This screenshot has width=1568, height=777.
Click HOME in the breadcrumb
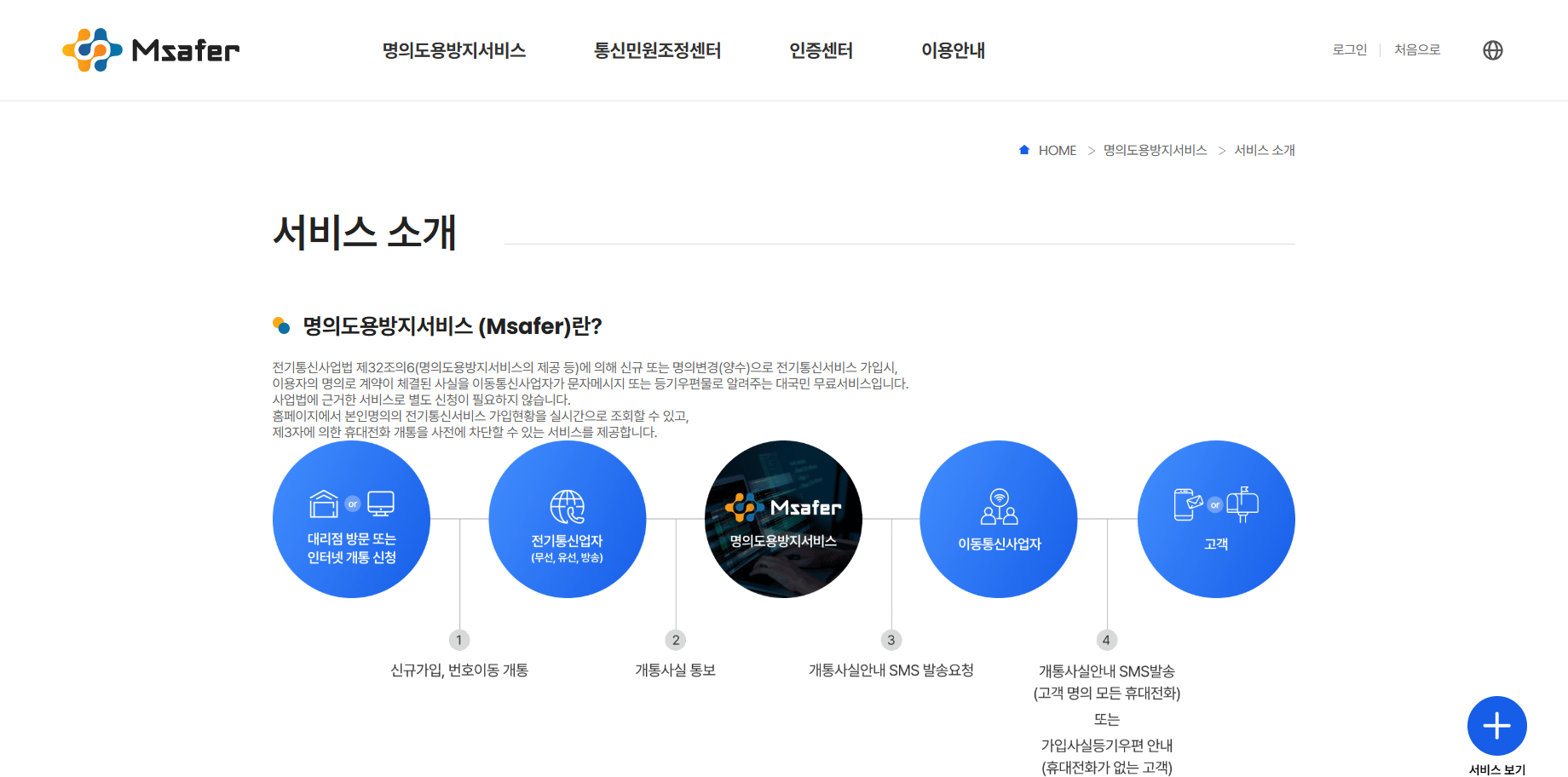coord(1058,150)
